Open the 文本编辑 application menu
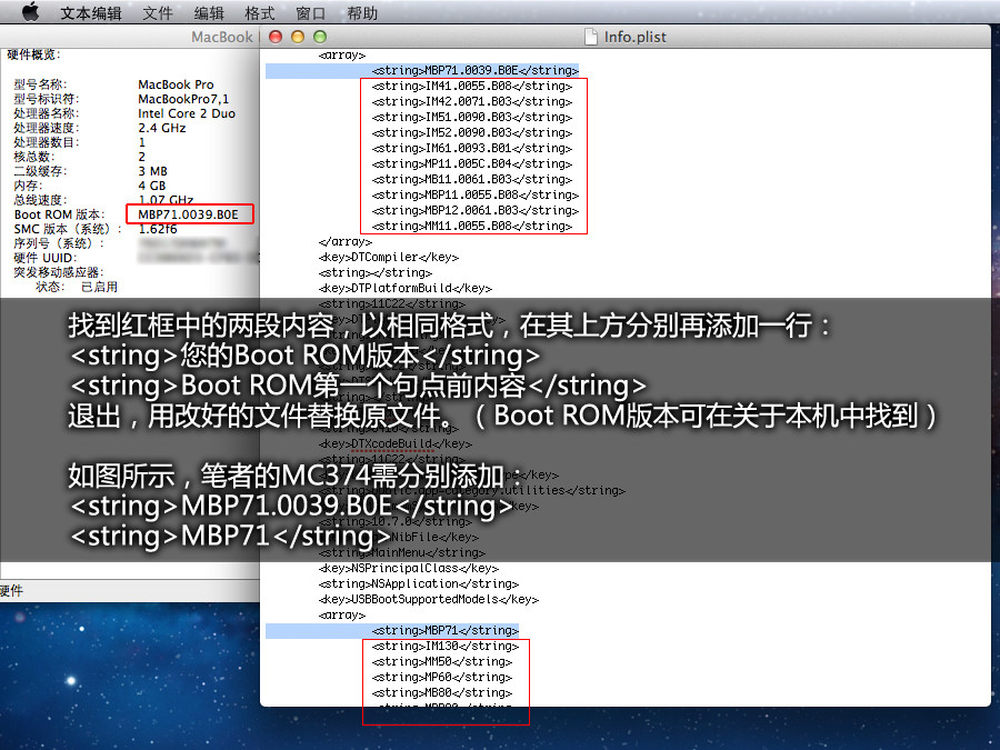The width and height of the screenshot is (1000, 750). pos(91,13)
